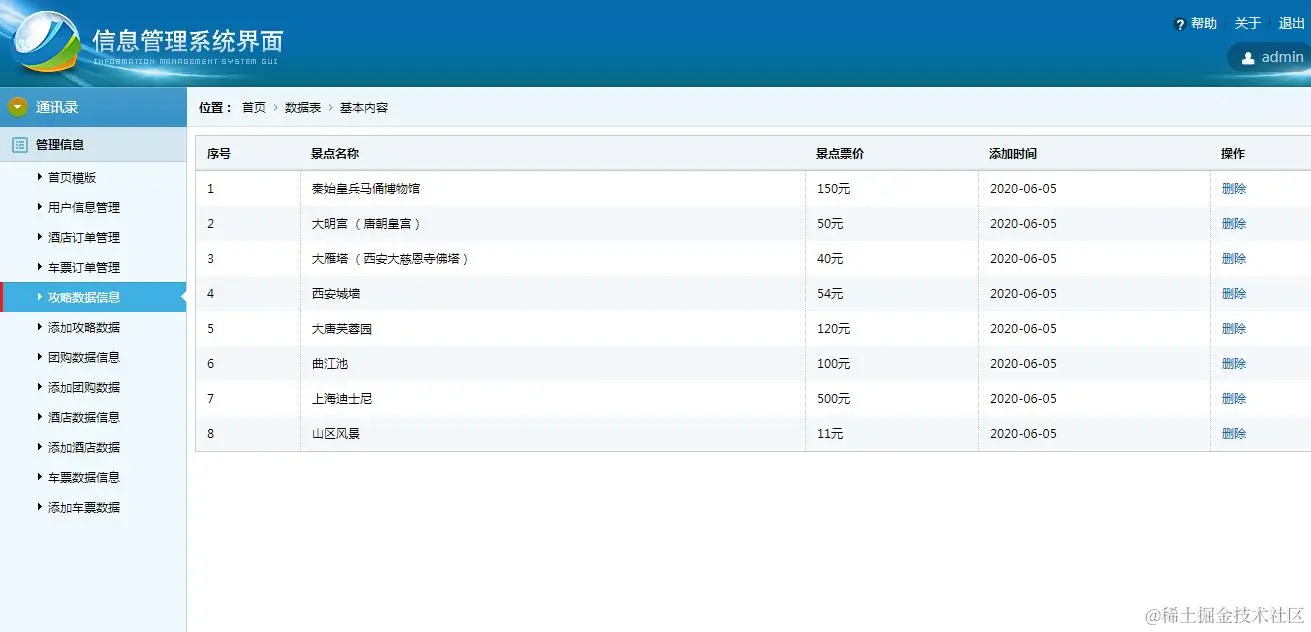1311x632 pixels.
Task: Open 添加酒店数据 in the sidebar
Action: coord(84,447)
